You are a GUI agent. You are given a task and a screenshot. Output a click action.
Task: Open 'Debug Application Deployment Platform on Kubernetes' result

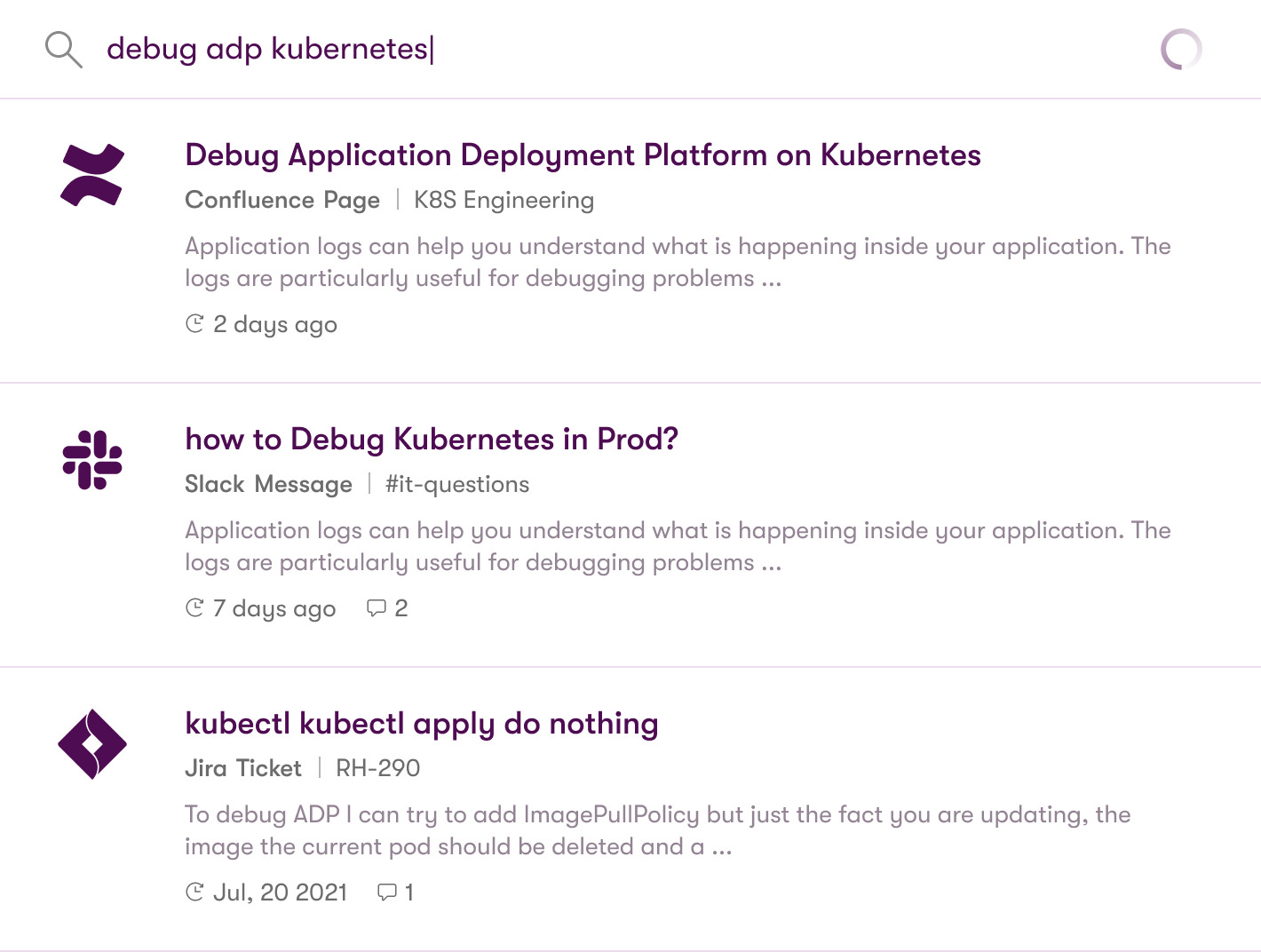click(583, 155)
